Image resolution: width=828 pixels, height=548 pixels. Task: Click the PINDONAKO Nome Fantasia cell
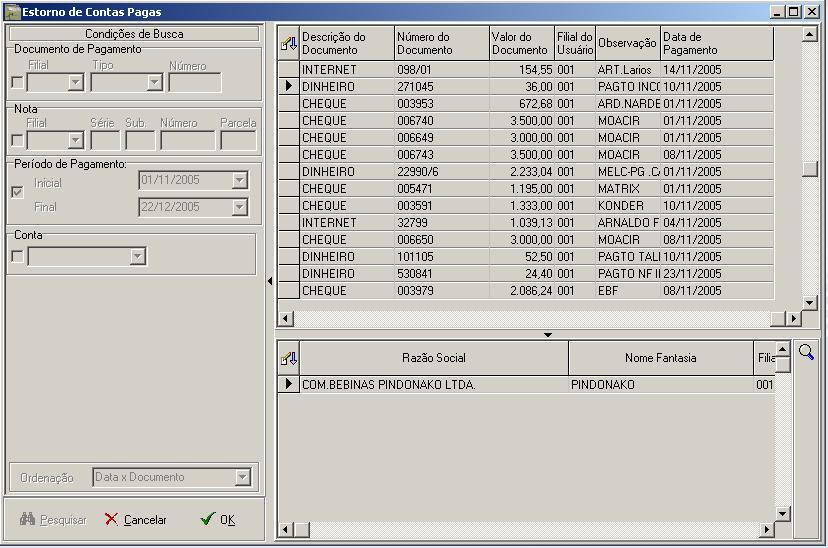[661, 384]
